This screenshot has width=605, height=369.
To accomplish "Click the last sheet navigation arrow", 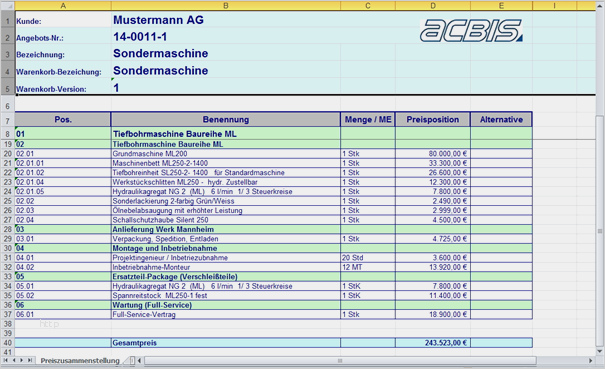I will pyautogui.click(x=29, y=361).
